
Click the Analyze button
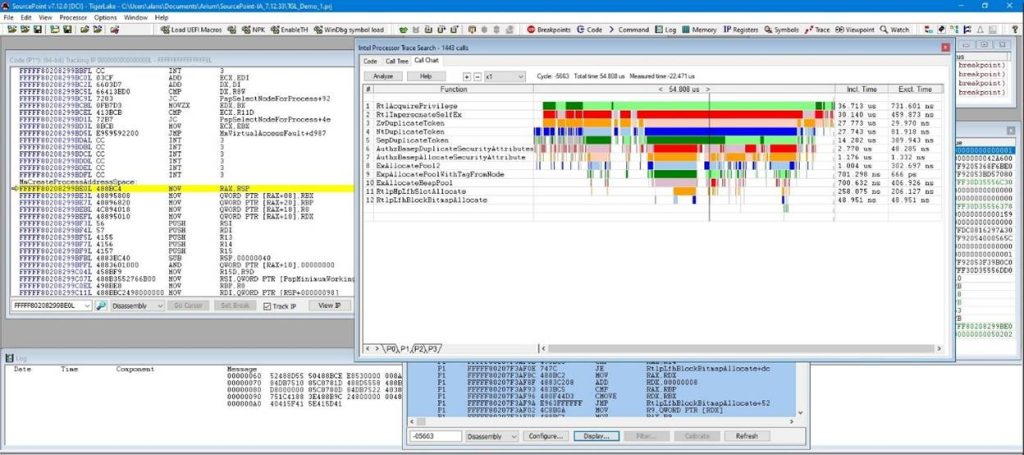(x=382, y=76)
